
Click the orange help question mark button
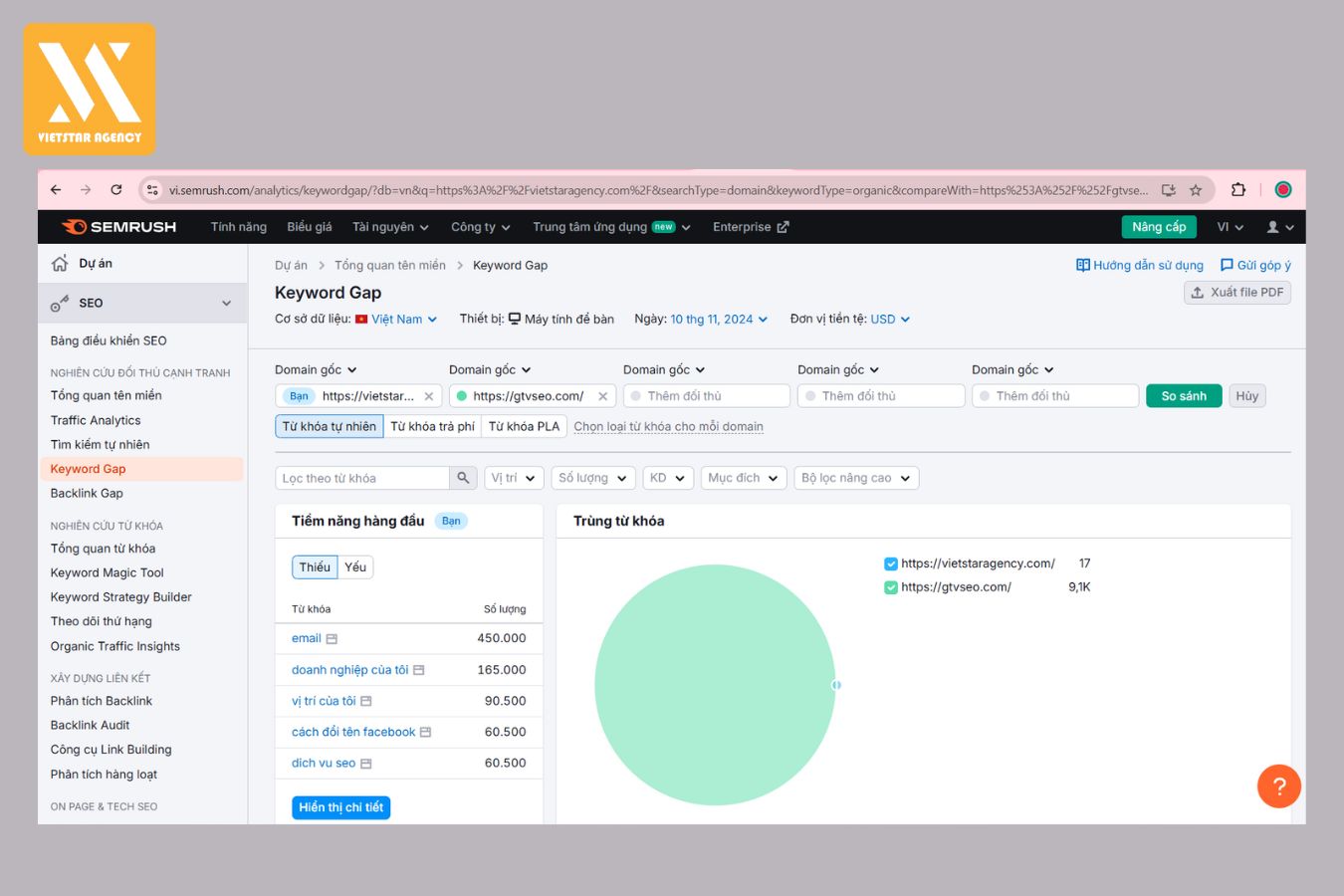pos(1279,786)
